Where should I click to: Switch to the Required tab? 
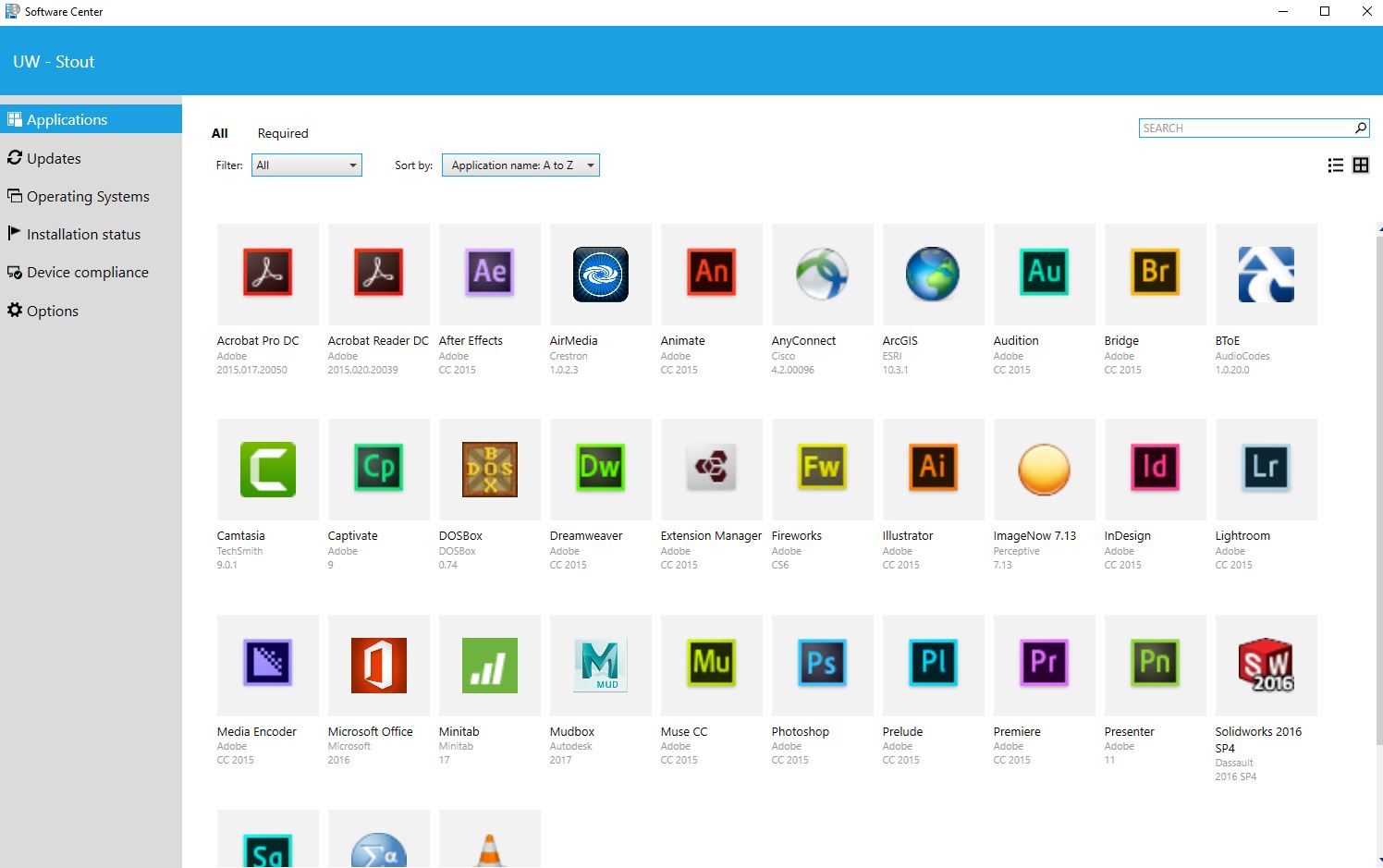283,133
